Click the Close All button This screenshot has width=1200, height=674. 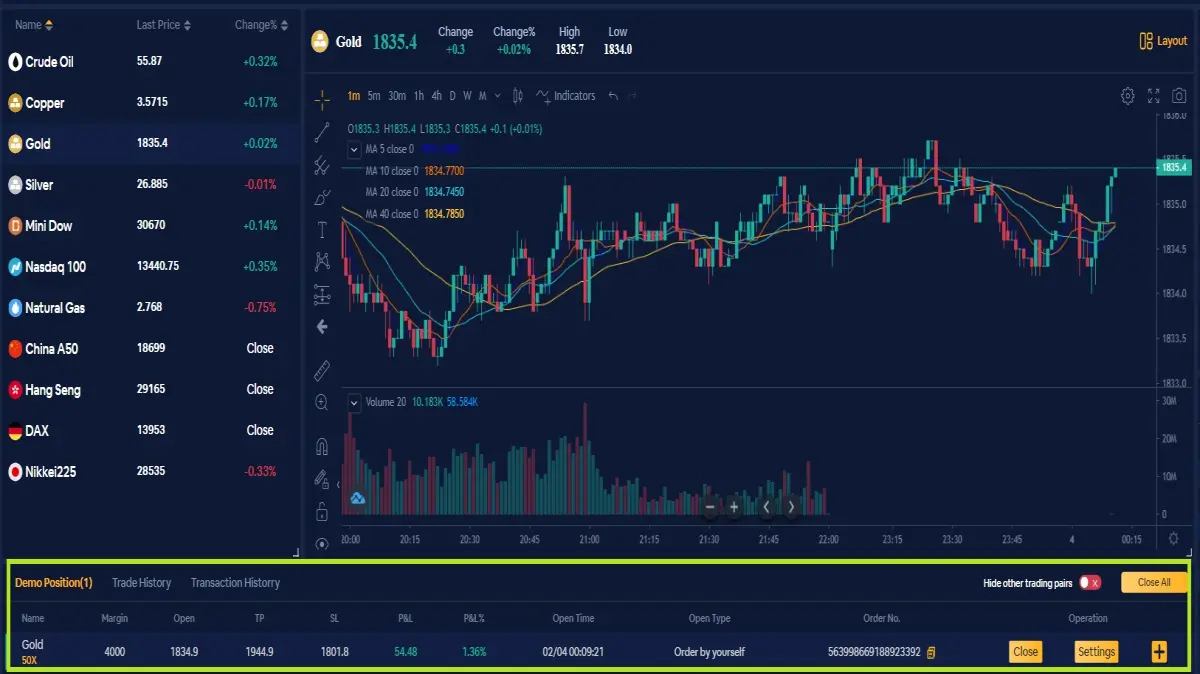[1154, 582]
